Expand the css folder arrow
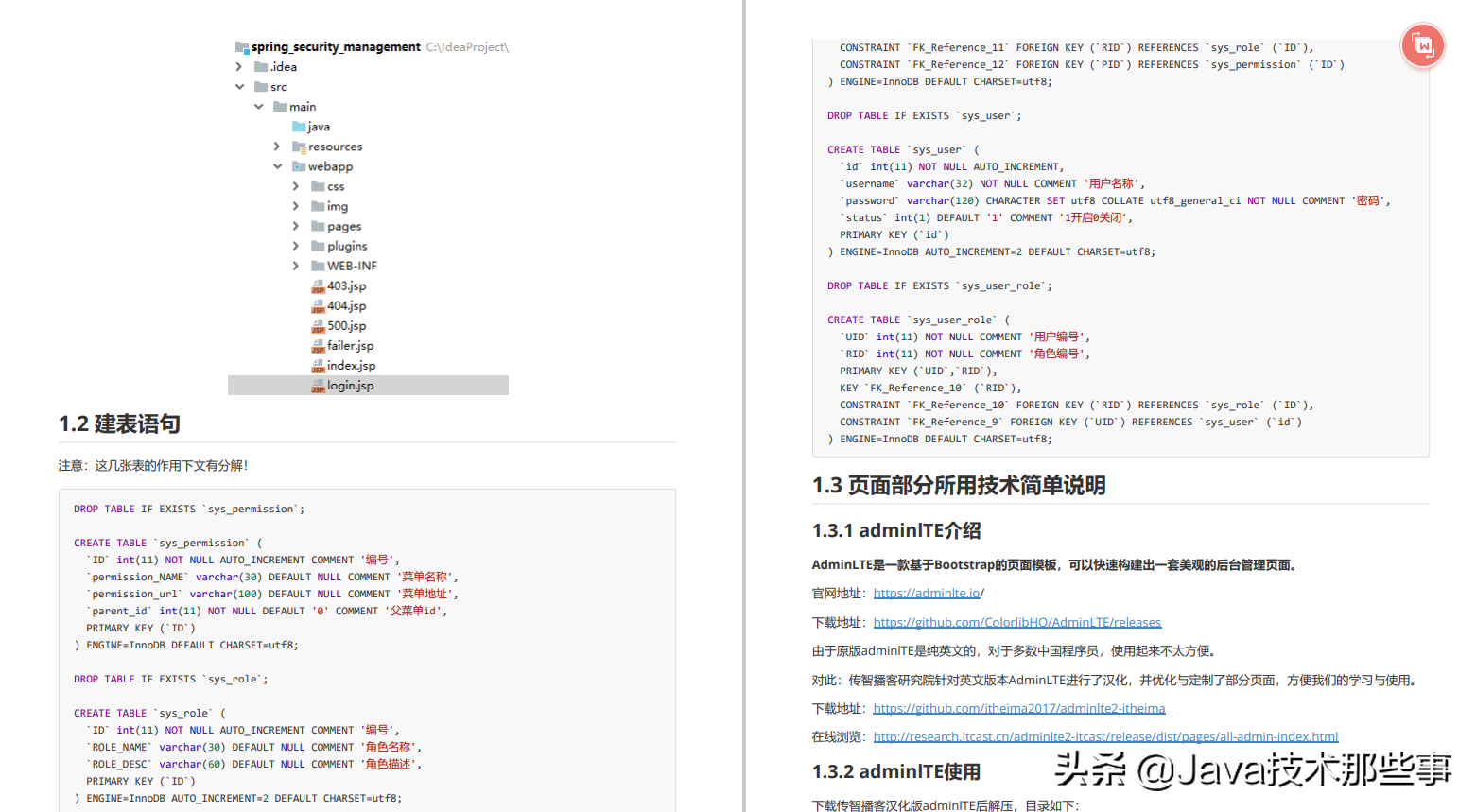This screenshot has height=812, width=1476. click(295, 186)
